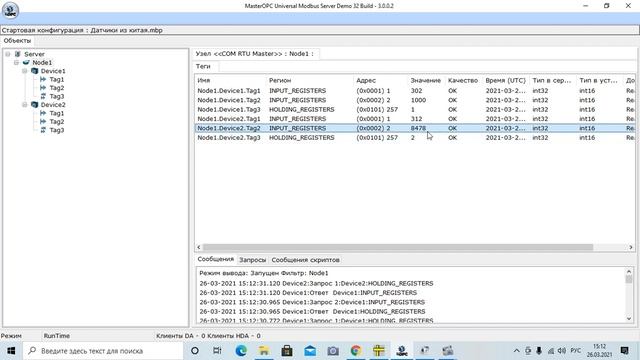Image resolution: width=640 pixels, height=360 pixels.
Task: Collapse the Device2 tree node
Action: point(24,105)
